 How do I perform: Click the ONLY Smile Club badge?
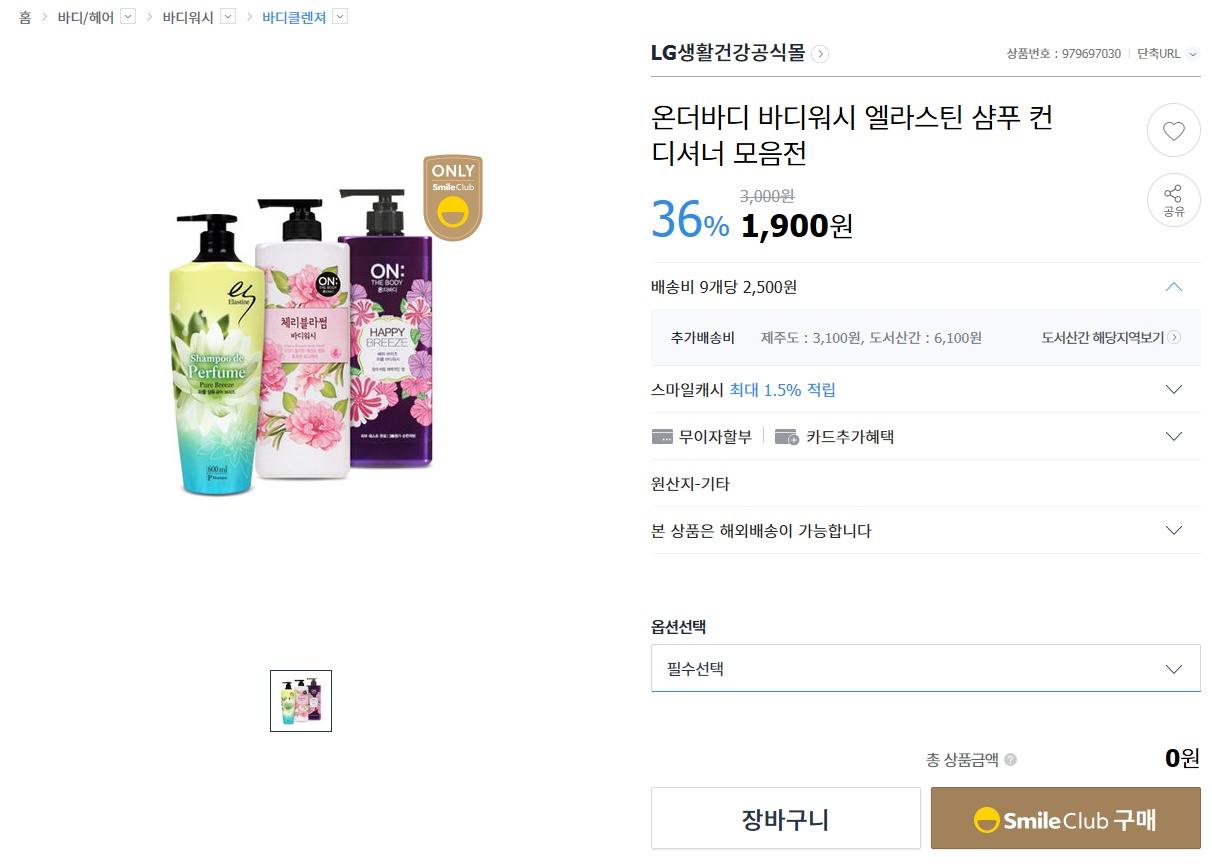tap(453, 197)
